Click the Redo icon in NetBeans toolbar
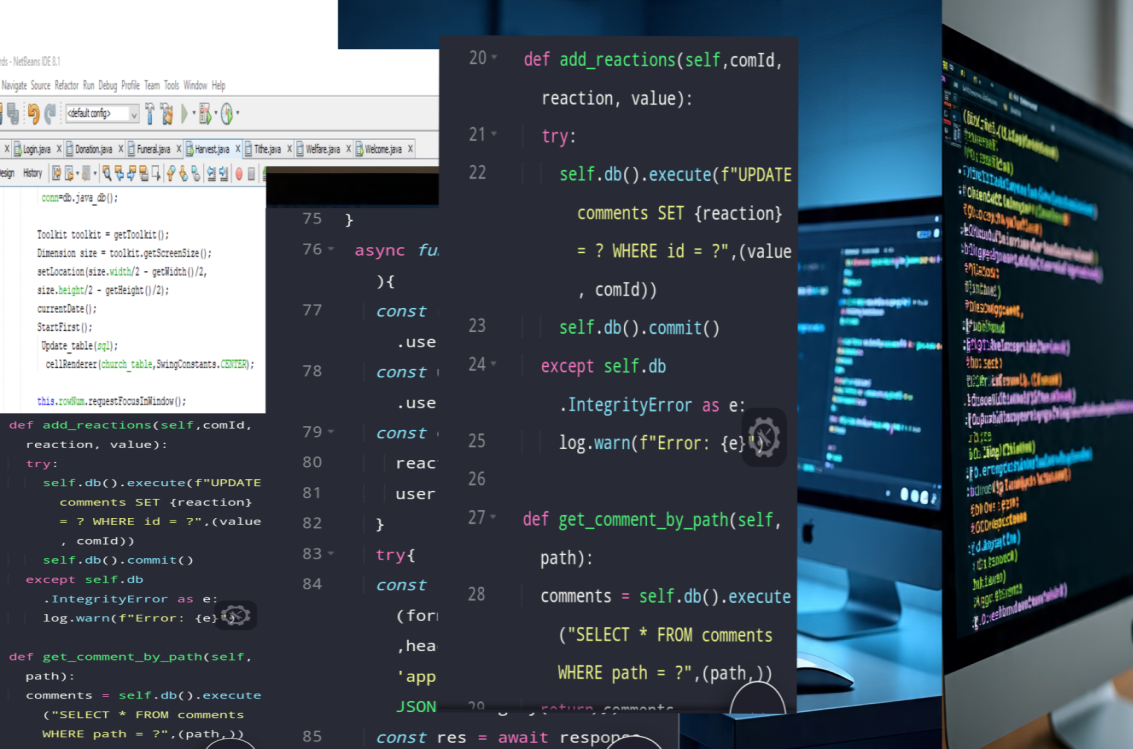 [49, 112]
